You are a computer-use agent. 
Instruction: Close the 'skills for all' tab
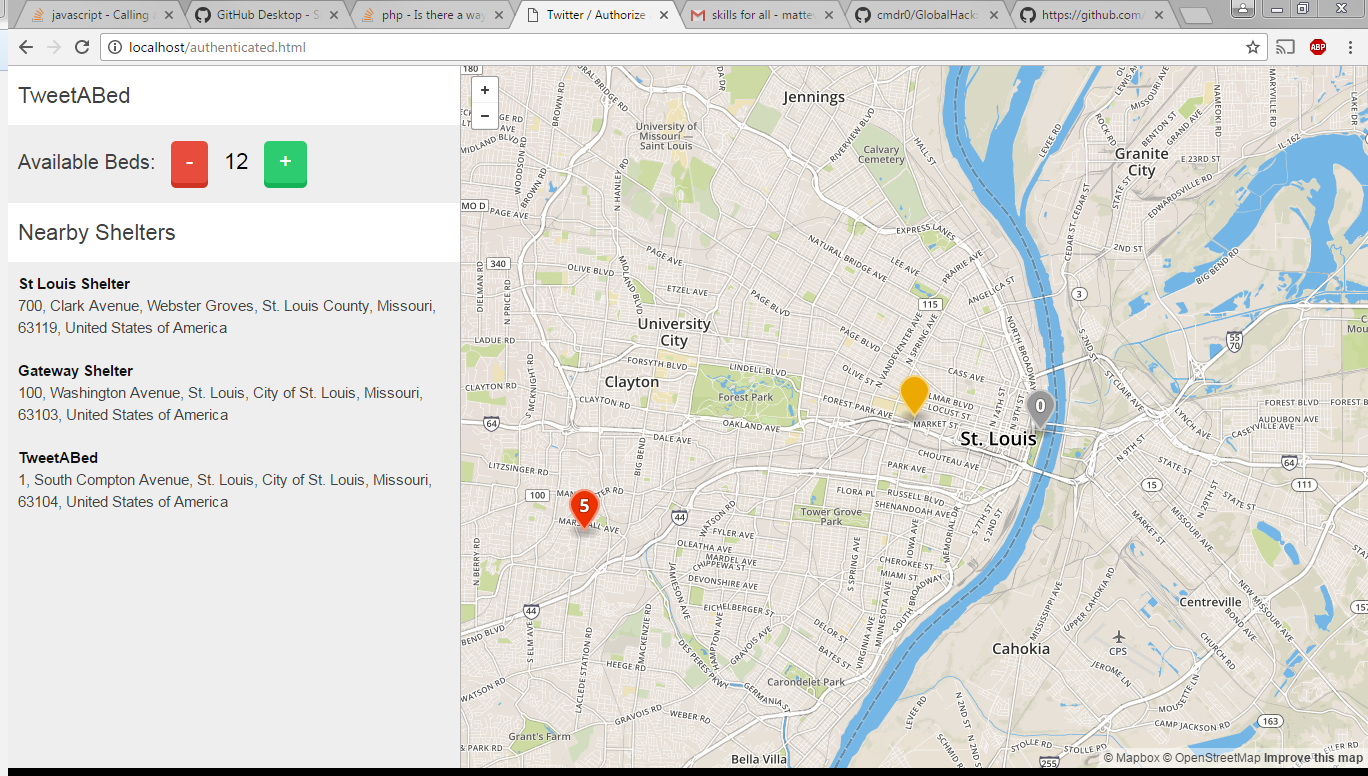[829, 15]
